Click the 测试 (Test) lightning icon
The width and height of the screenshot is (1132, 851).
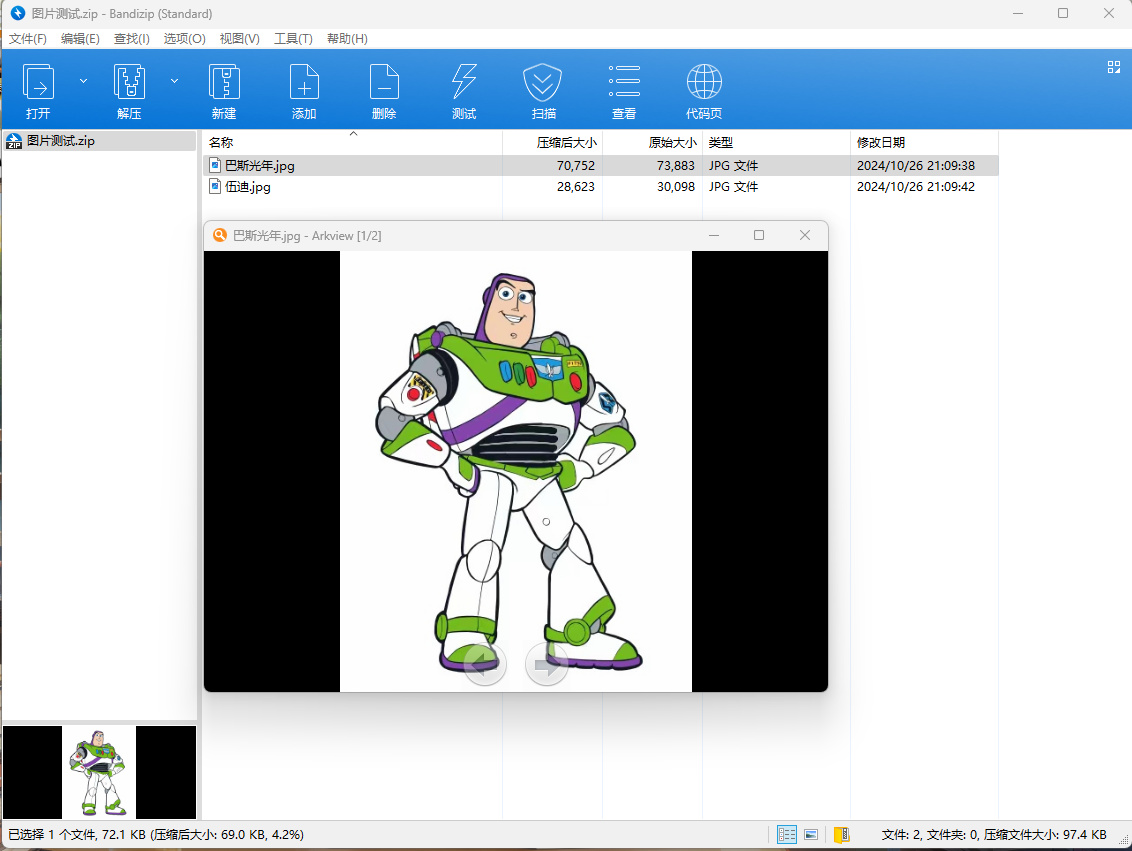(x=463, y=82)
